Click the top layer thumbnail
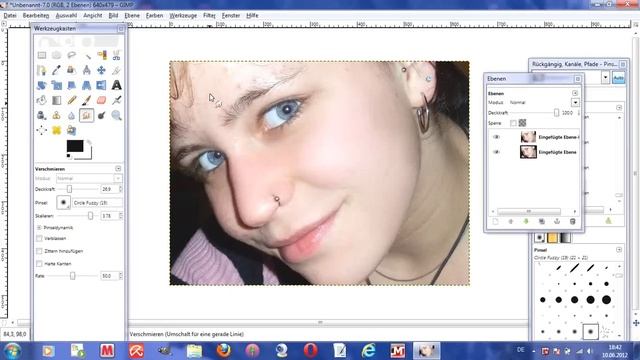Screen dimensions: 640x360 pyautogui.click(x=528, y=137)
